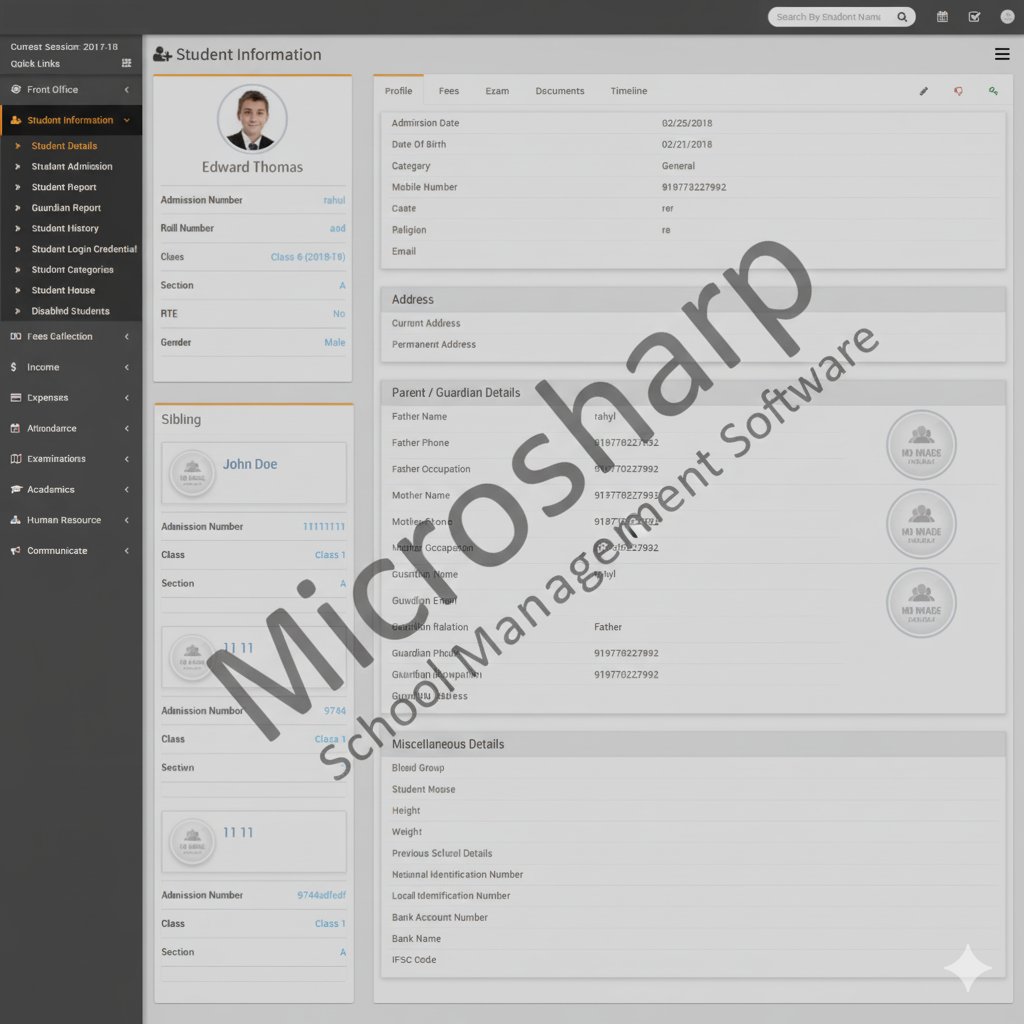Click the search magnifier icon

pos(901,17)
